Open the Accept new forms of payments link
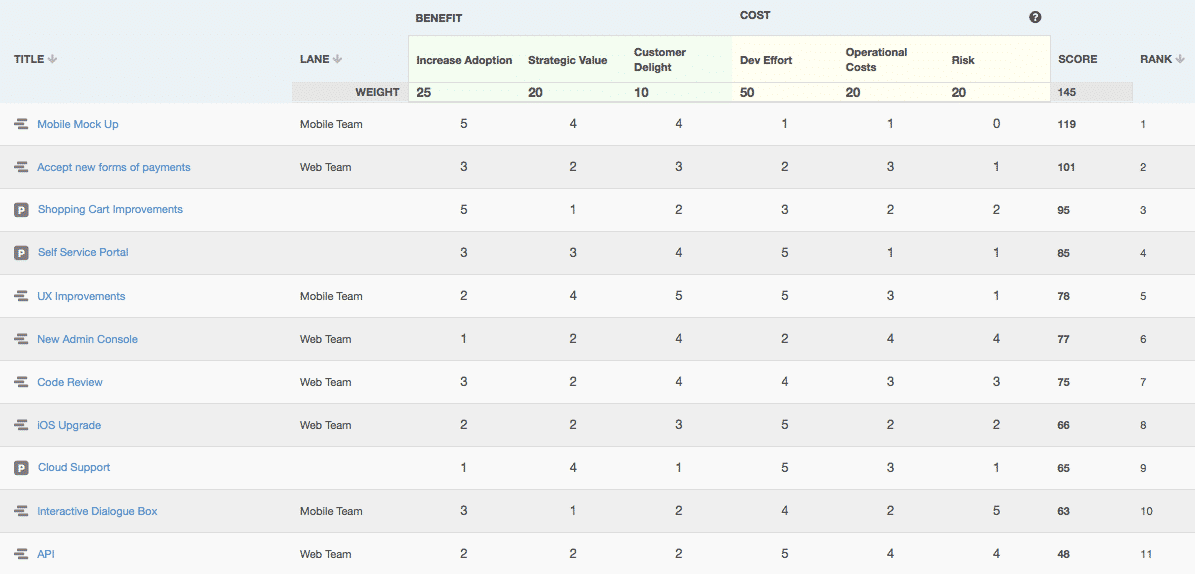The height and width of the screenshot is (574, 1195). 114,167
